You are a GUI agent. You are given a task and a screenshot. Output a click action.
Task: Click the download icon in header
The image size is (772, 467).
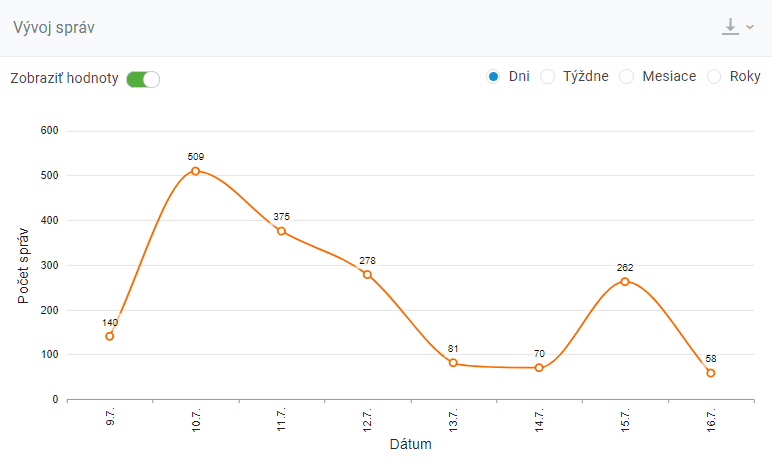730,27
